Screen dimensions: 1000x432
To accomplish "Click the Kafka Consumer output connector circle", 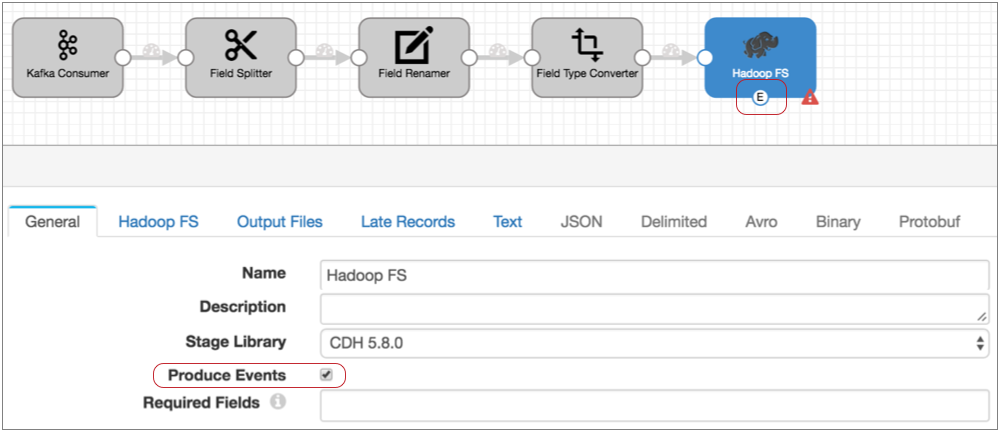I will 123,57.
